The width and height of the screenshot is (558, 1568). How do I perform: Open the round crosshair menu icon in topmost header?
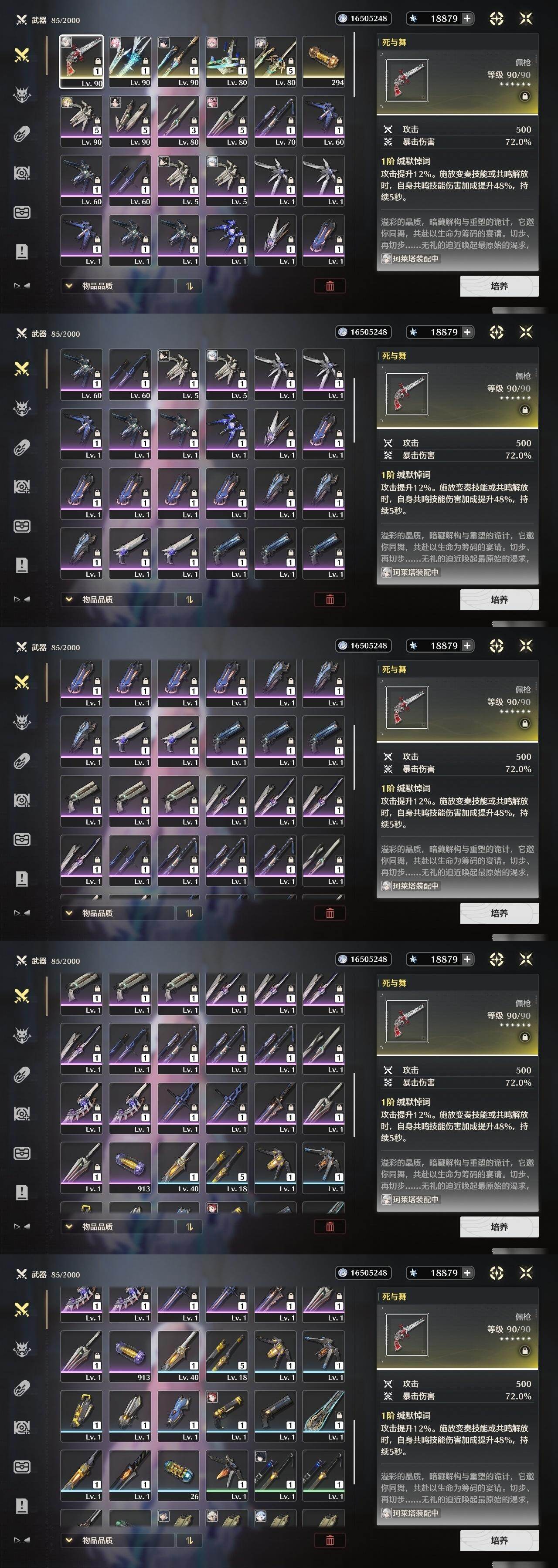497,19
